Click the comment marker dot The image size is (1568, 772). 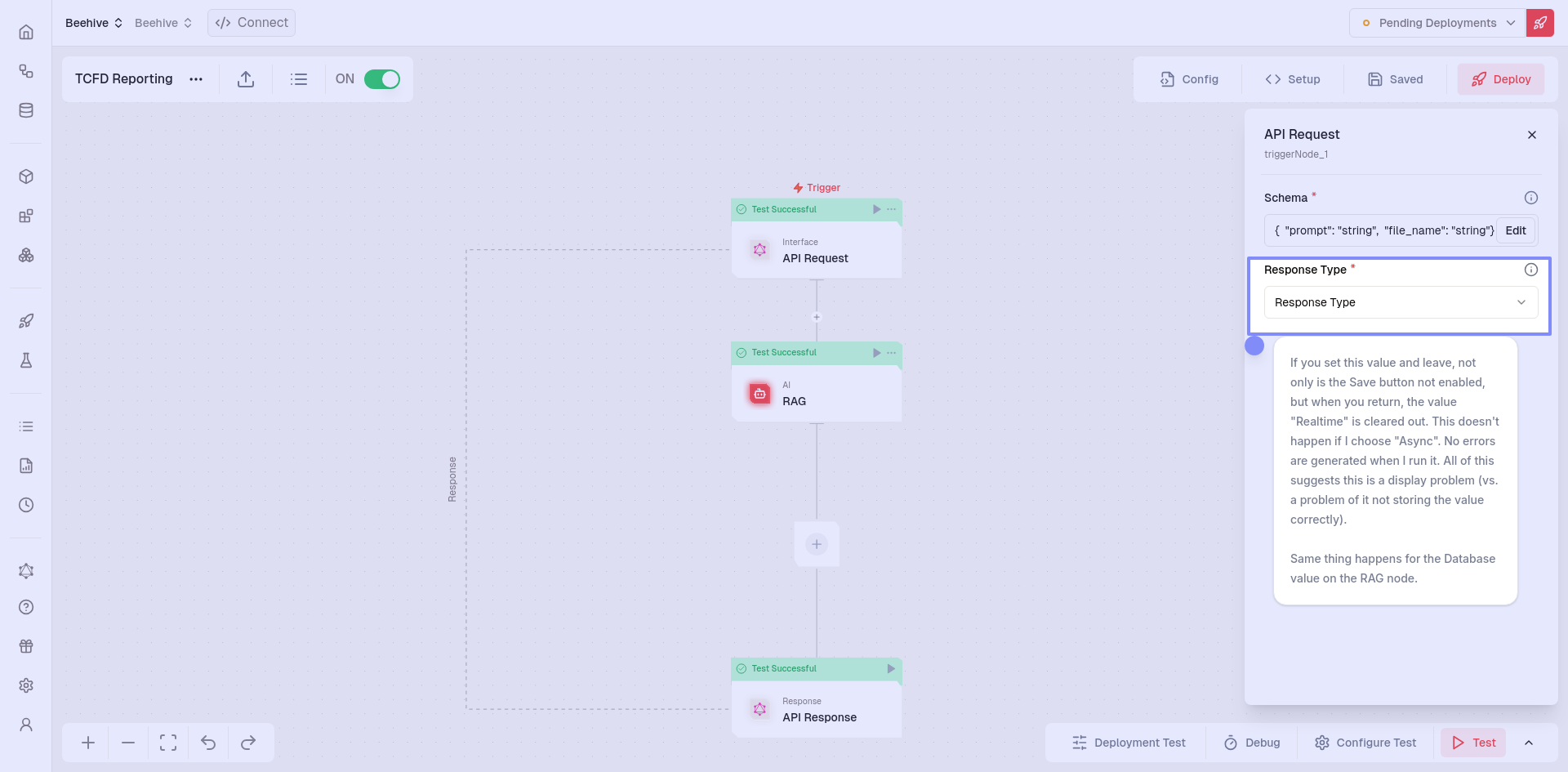(1254, 346)
